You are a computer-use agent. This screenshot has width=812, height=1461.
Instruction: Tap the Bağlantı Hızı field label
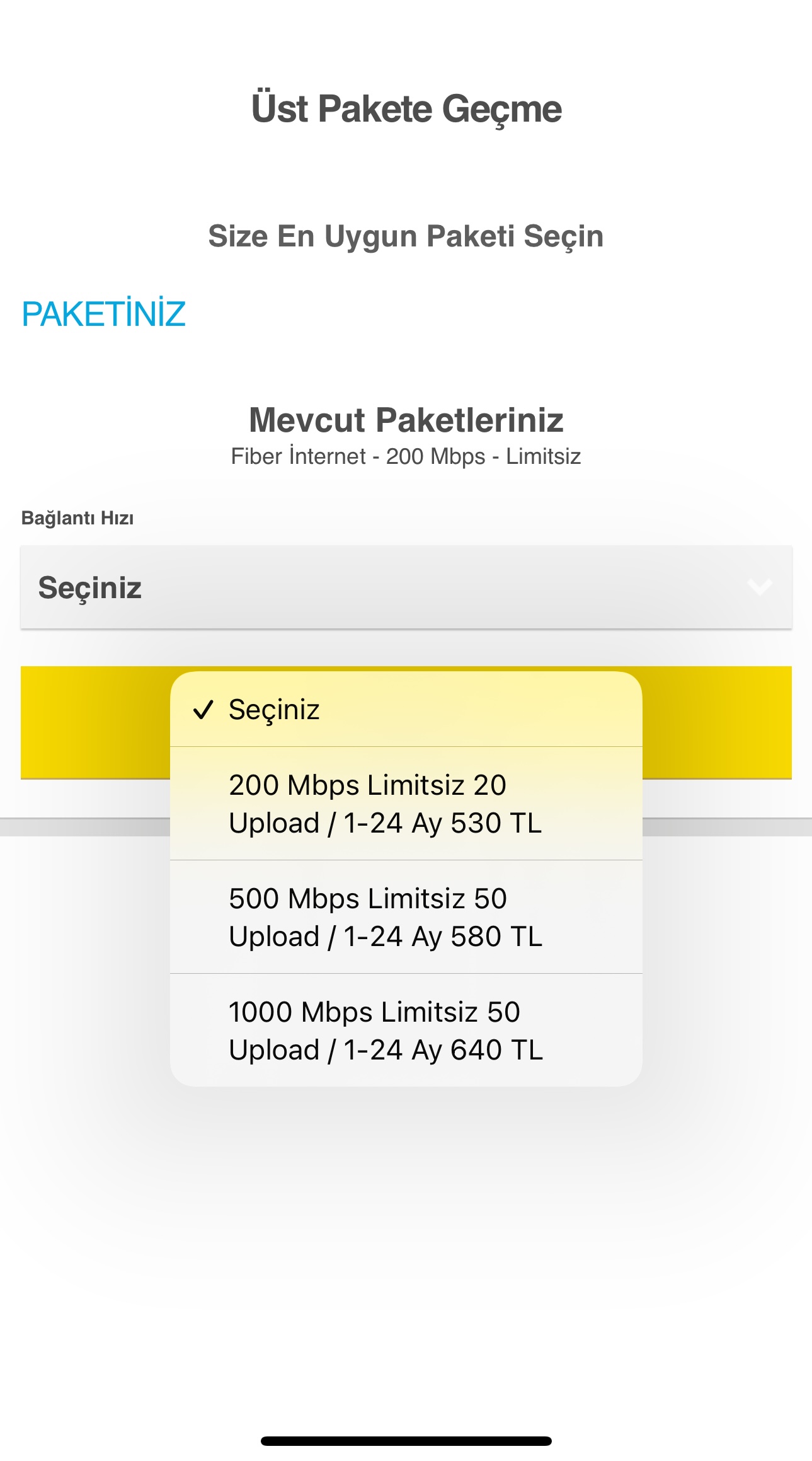pos(77,518)
